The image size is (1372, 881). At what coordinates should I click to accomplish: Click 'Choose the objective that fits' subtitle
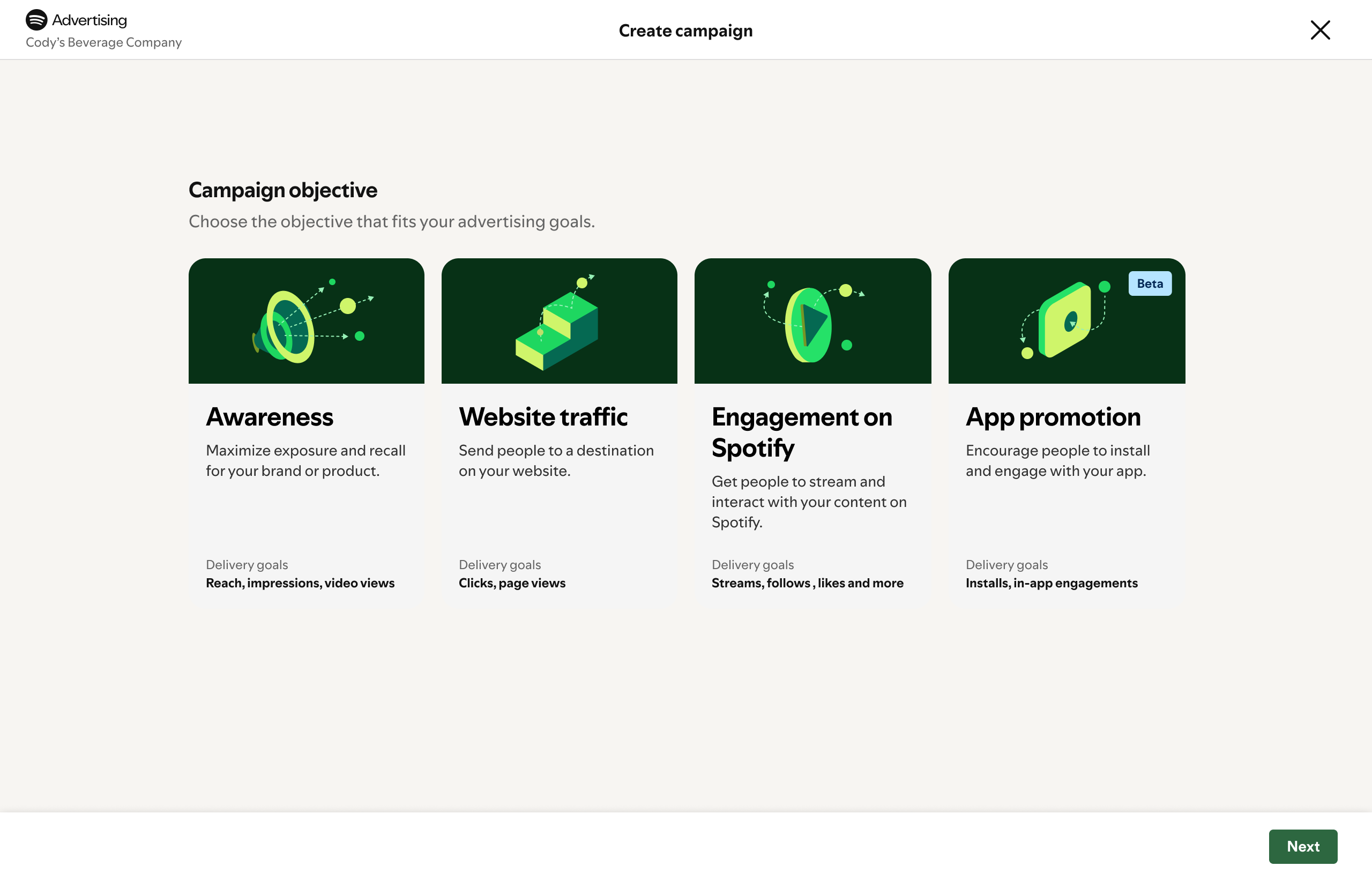pos(392,222)
